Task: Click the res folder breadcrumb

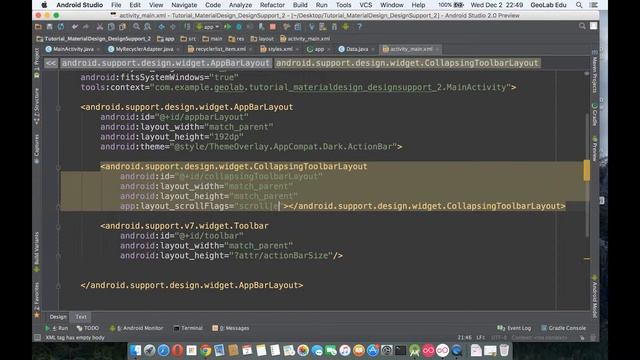Action: (x=237, y=39)
